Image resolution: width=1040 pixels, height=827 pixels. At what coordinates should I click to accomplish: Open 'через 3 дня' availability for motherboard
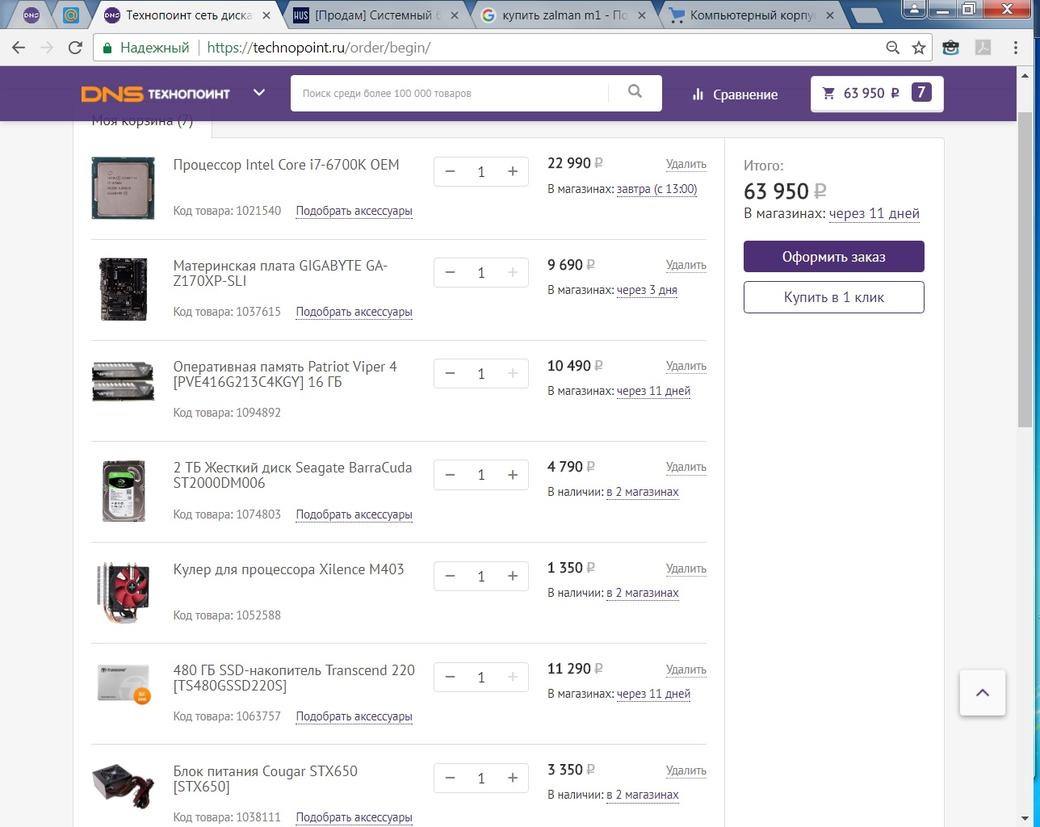pyautogui.click(x=647, y=290)
